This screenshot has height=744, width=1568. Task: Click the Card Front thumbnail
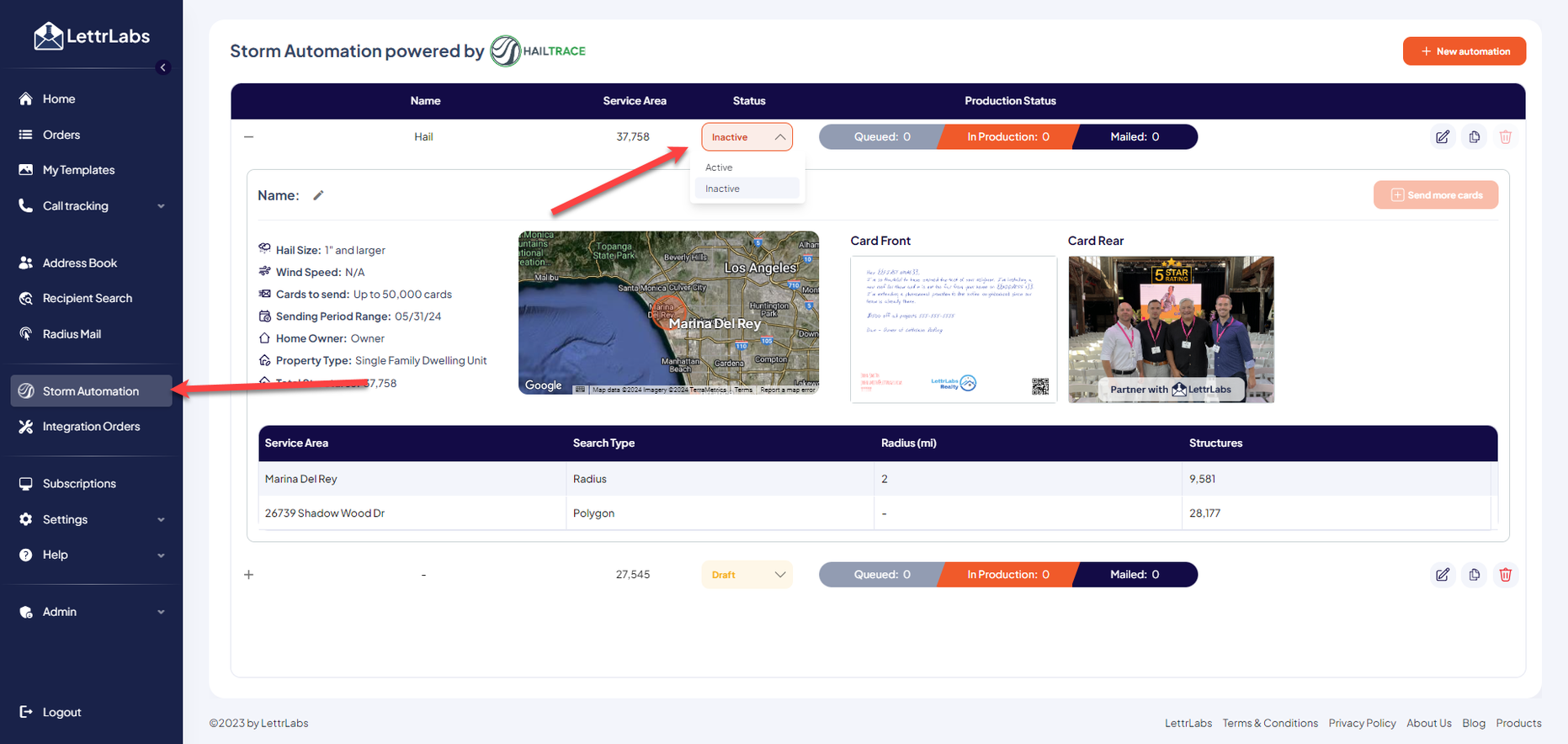954,329
